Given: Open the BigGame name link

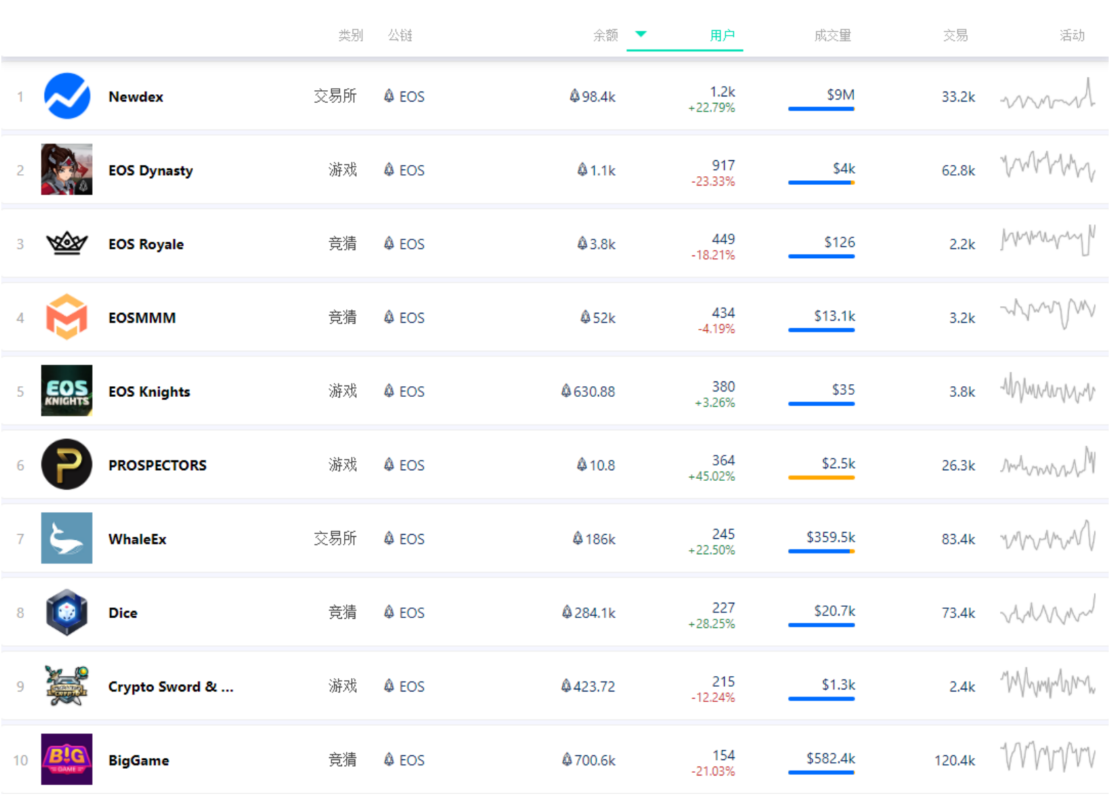Looking at the screenshot, I should [x=139, y=761].
